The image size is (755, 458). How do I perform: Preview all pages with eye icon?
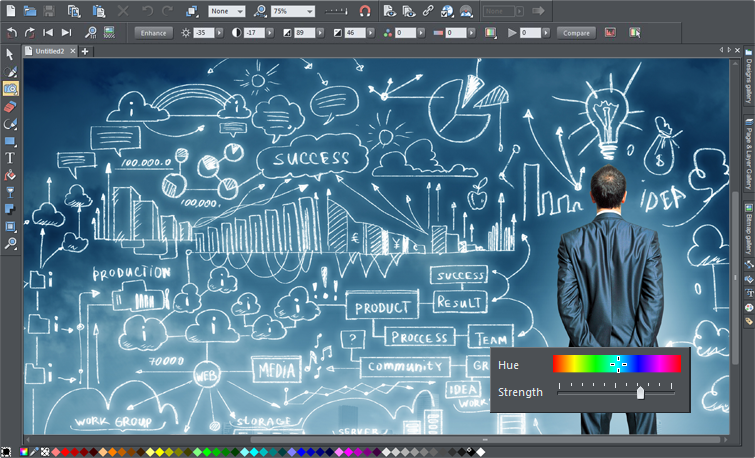coord(408,11)
